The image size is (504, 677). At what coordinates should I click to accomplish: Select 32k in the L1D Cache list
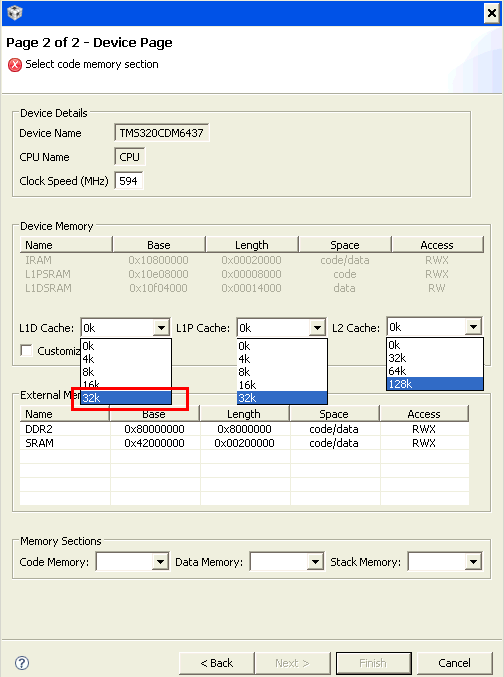pos(126,398)
